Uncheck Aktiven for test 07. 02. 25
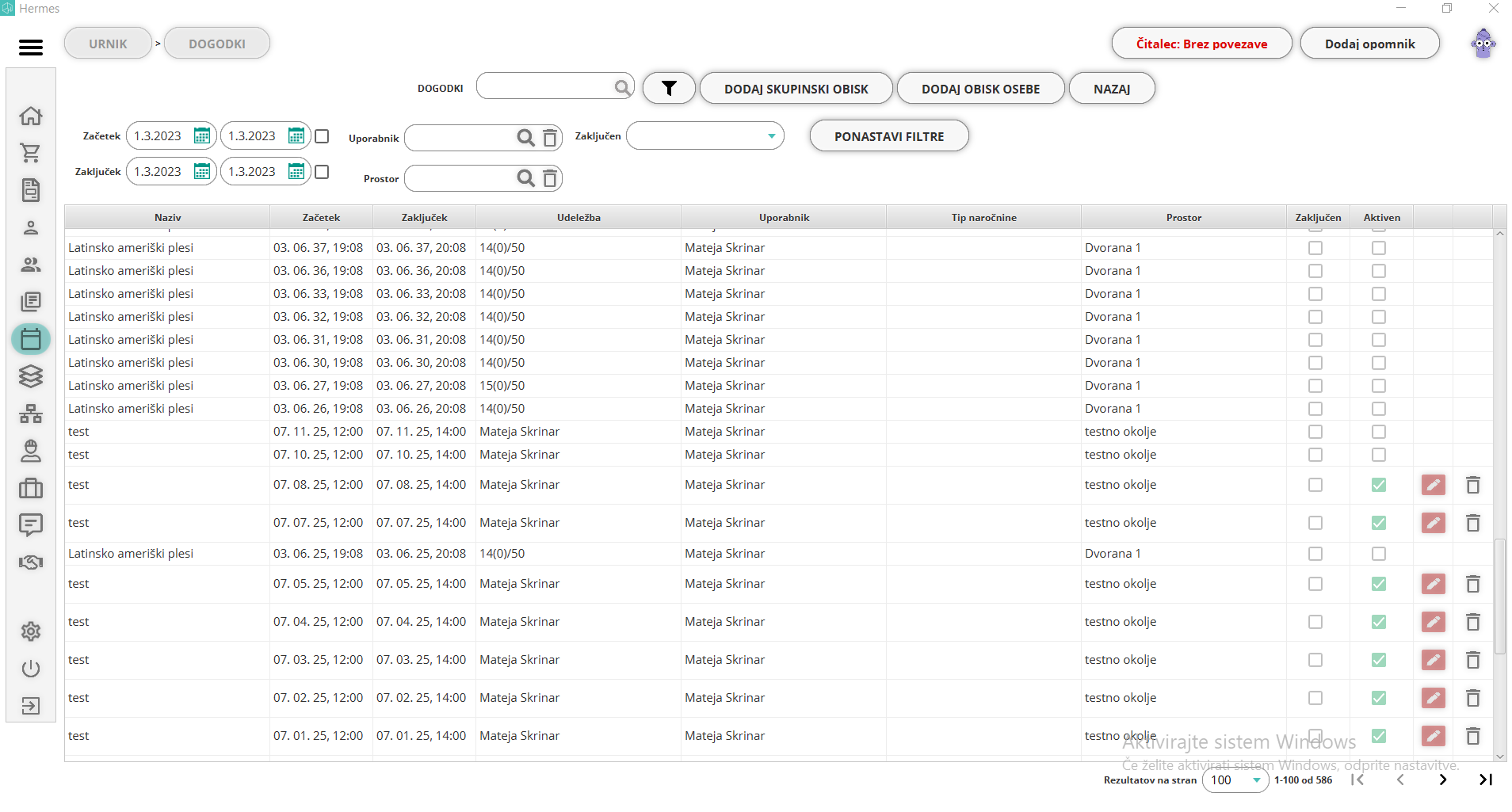Image resolution: width=1512 pixels, height=812 pixels. point(1379,698)
